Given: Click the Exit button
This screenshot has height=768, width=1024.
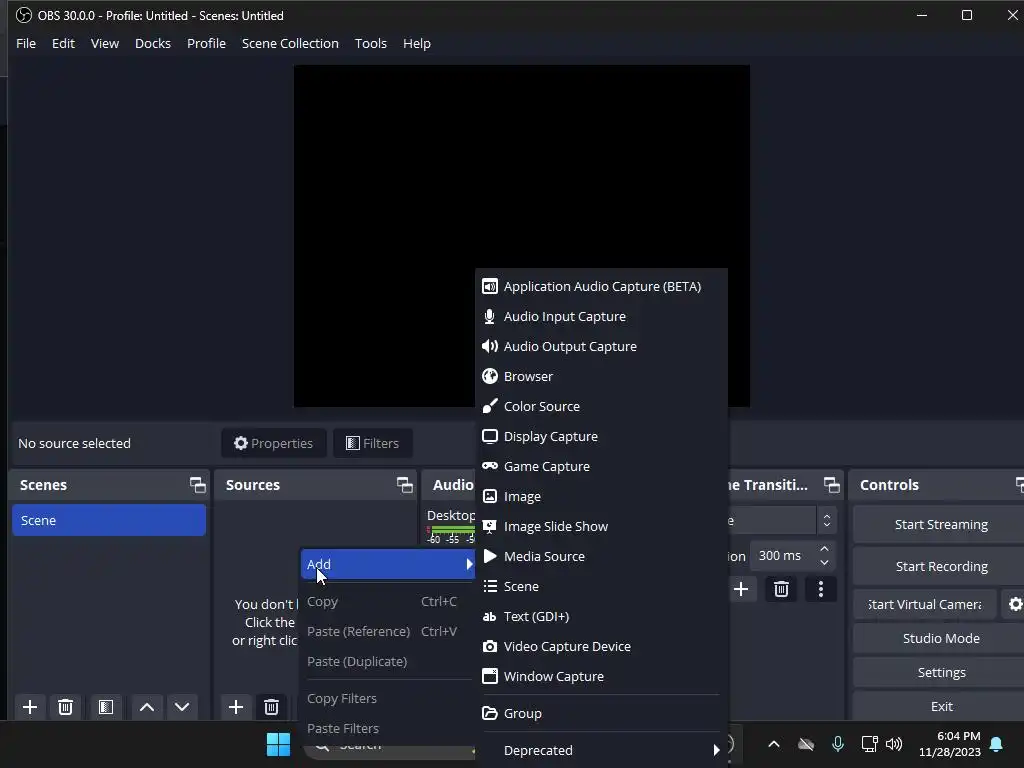Looking at the screenshot, I should point(941,707).
